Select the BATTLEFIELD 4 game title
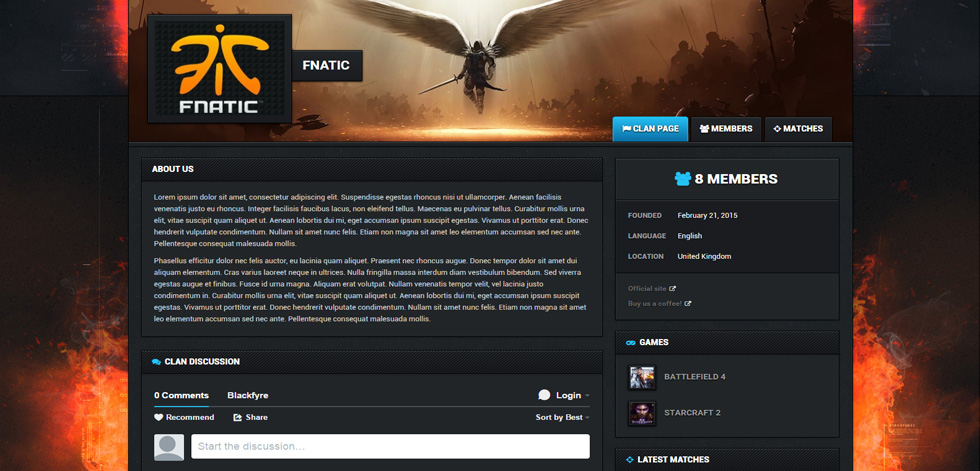The width and height of the screenshot is (980, 471). click(694, 377)
